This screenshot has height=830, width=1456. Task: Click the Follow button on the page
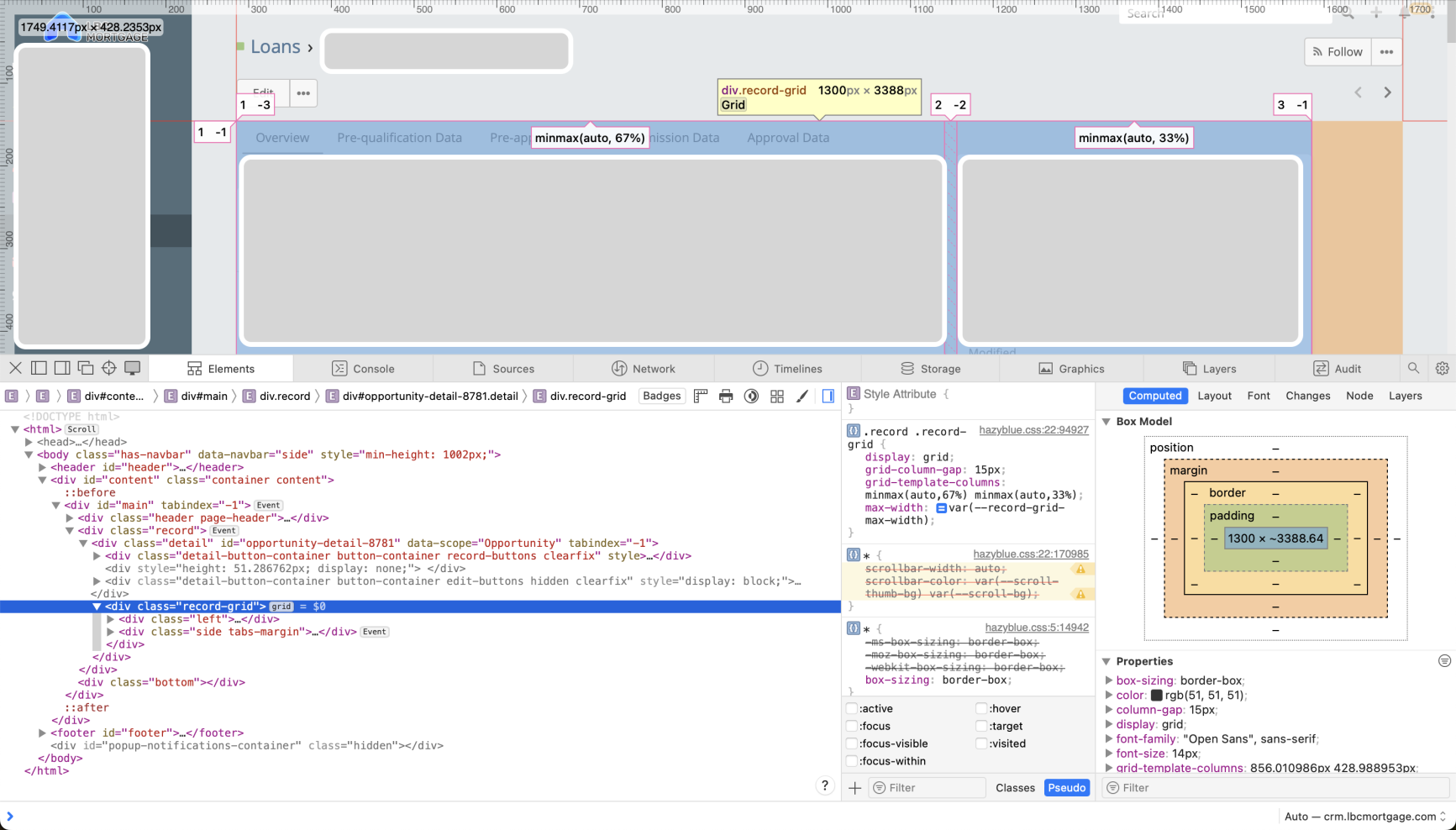pos(1338,52)
